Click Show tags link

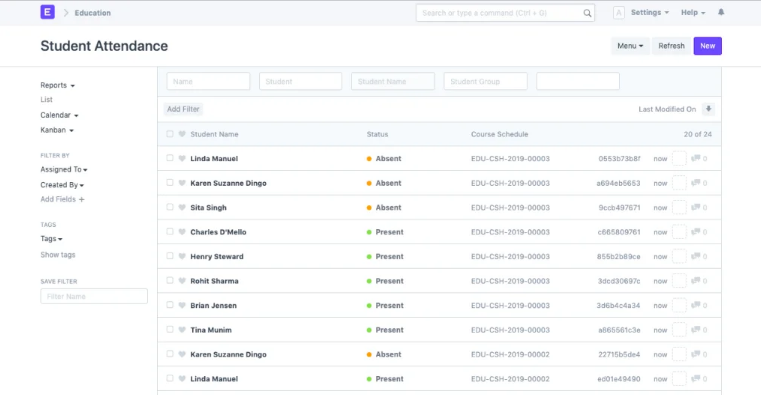point(58,255)
